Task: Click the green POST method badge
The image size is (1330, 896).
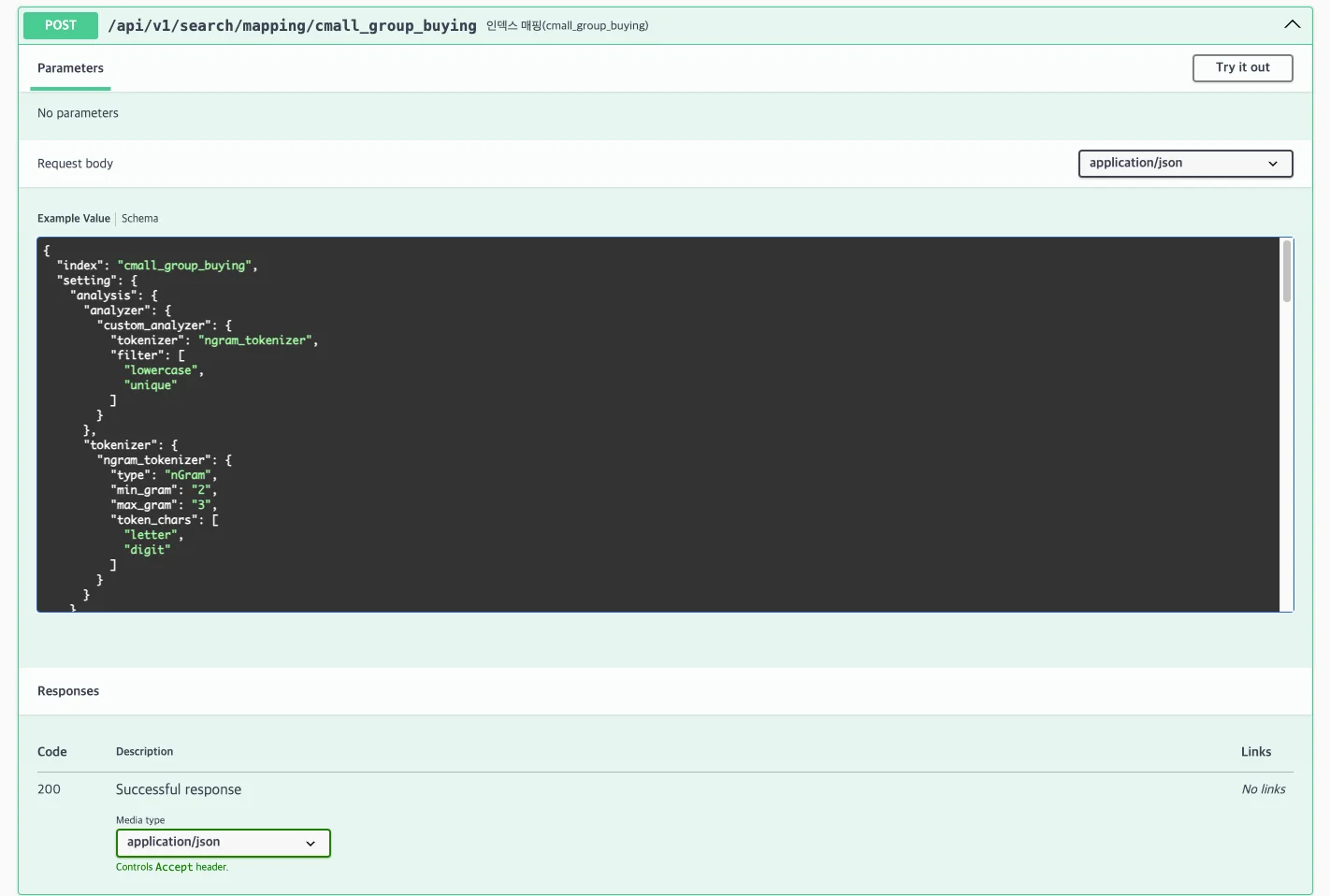Action: [x=61, y=25]
